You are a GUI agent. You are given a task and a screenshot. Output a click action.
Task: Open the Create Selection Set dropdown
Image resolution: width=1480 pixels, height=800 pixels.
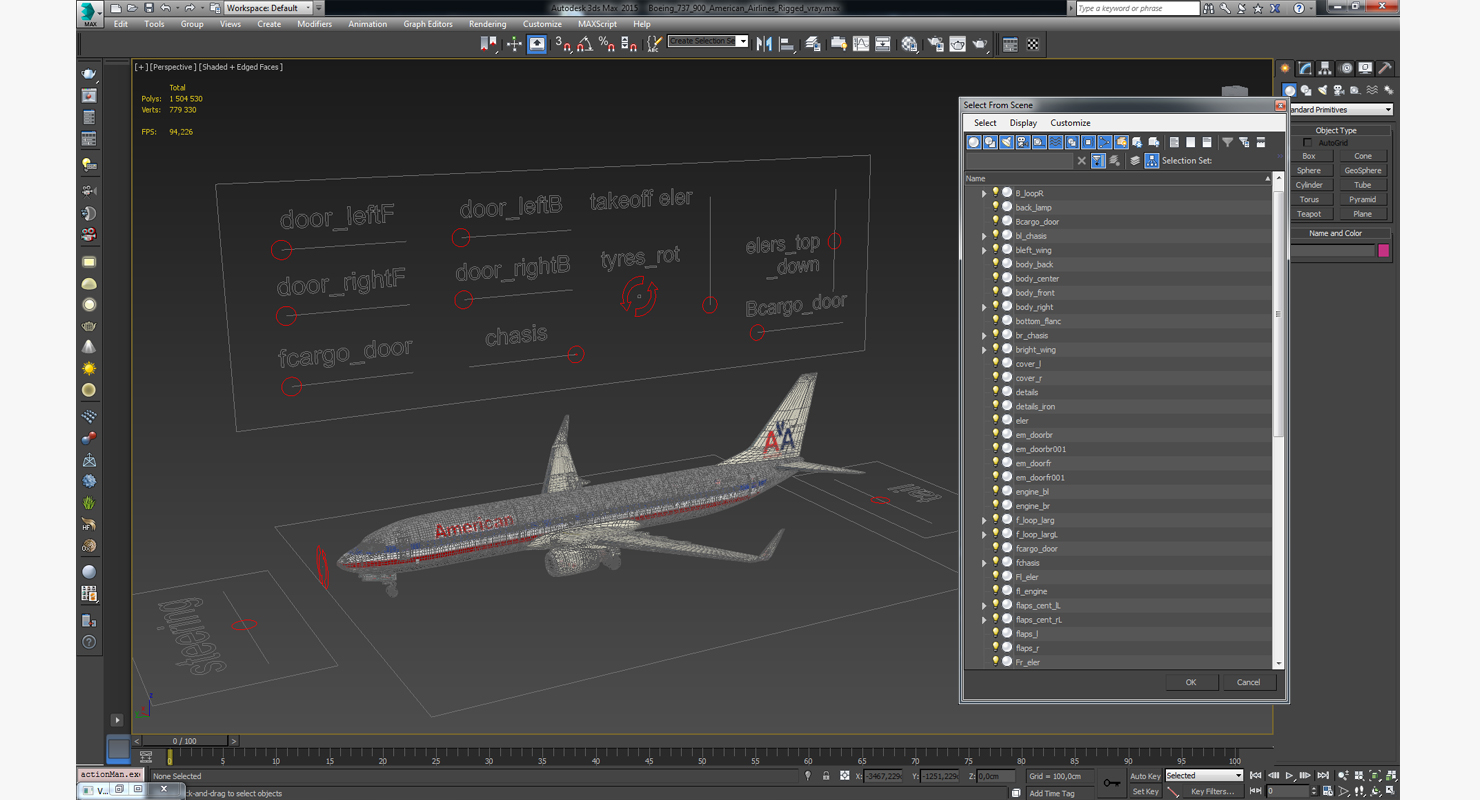pyautogui.click(x=708, y=41)
